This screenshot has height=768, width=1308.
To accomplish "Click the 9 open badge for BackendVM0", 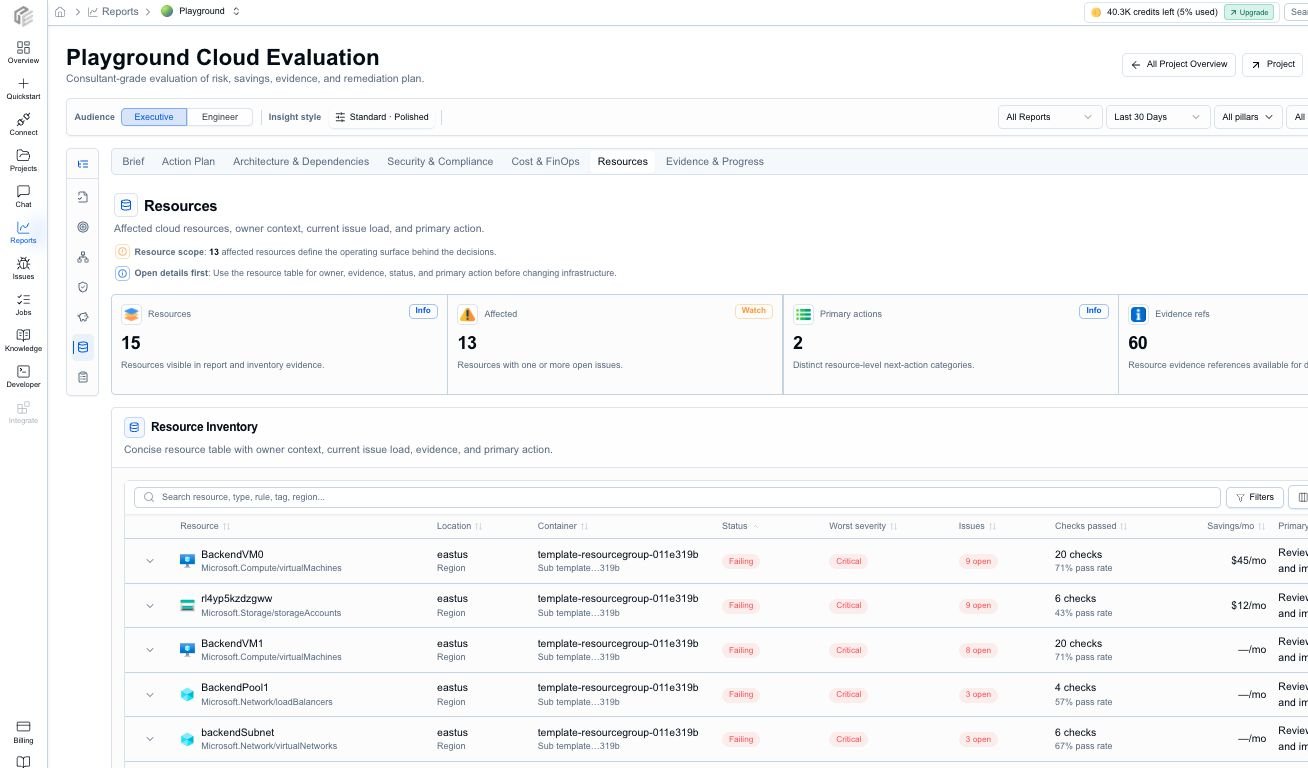I will 977,561.
